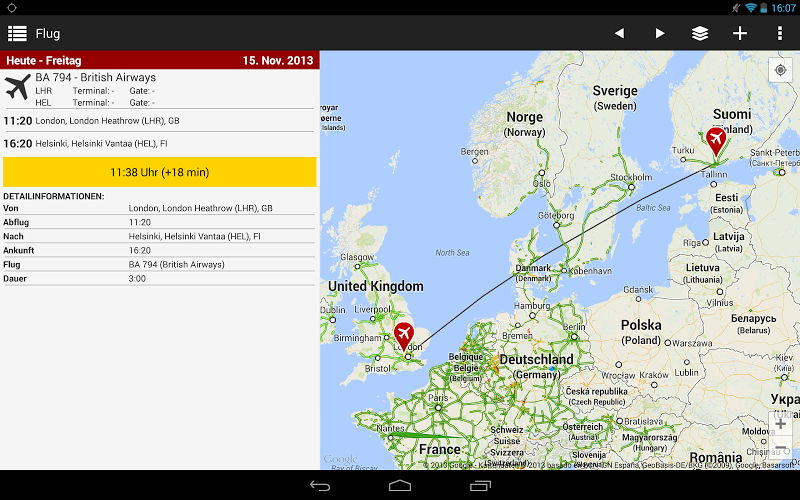This screenshot has width=800, height=500.
Task: Go to next day with right arrow
Action: [660, 34]
